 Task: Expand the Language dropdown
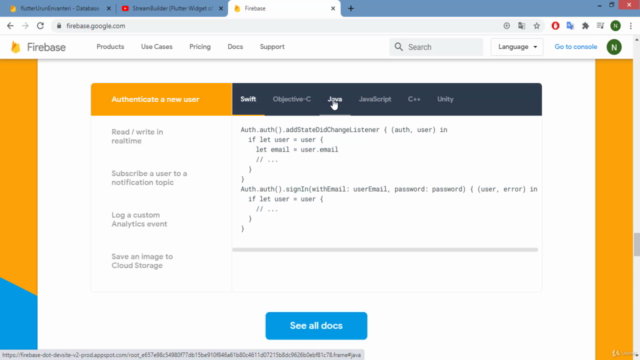tap(517, 47)
